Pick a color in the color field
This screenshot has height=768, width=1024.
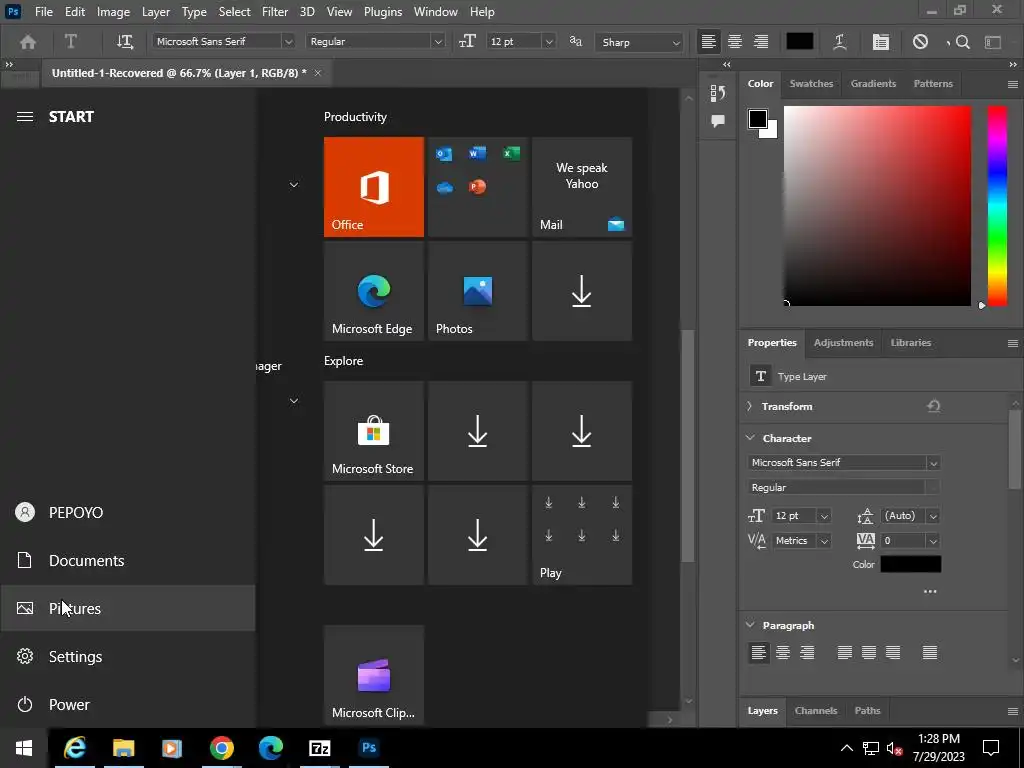click(x=877, y=206)
